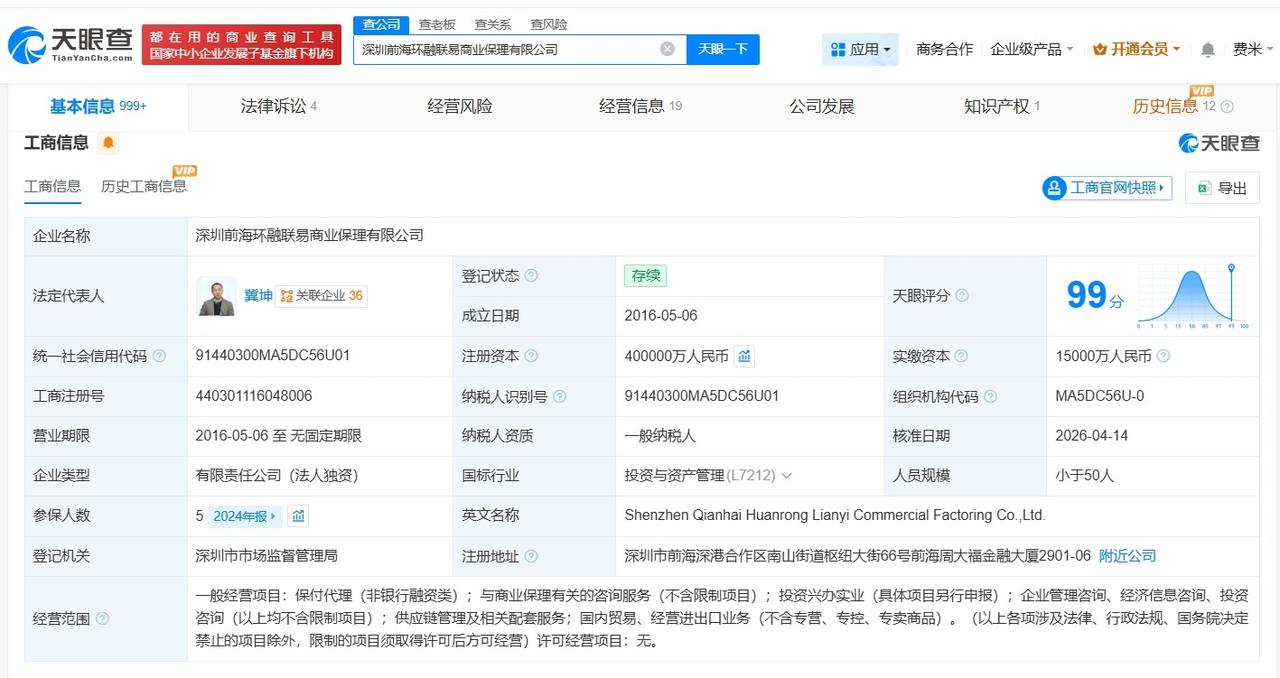The image size is (1280, 678).
Task: Open the 天眼评分 distribution chart
Action: [1193, 296]
